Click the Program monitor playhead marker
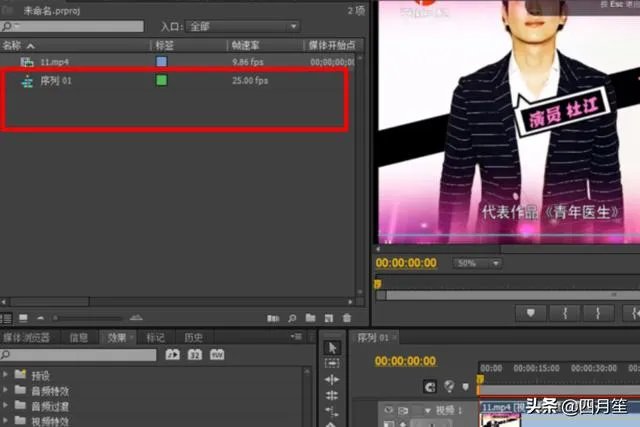The width and height of the screenshot is (640, 427). coord(378,284)
